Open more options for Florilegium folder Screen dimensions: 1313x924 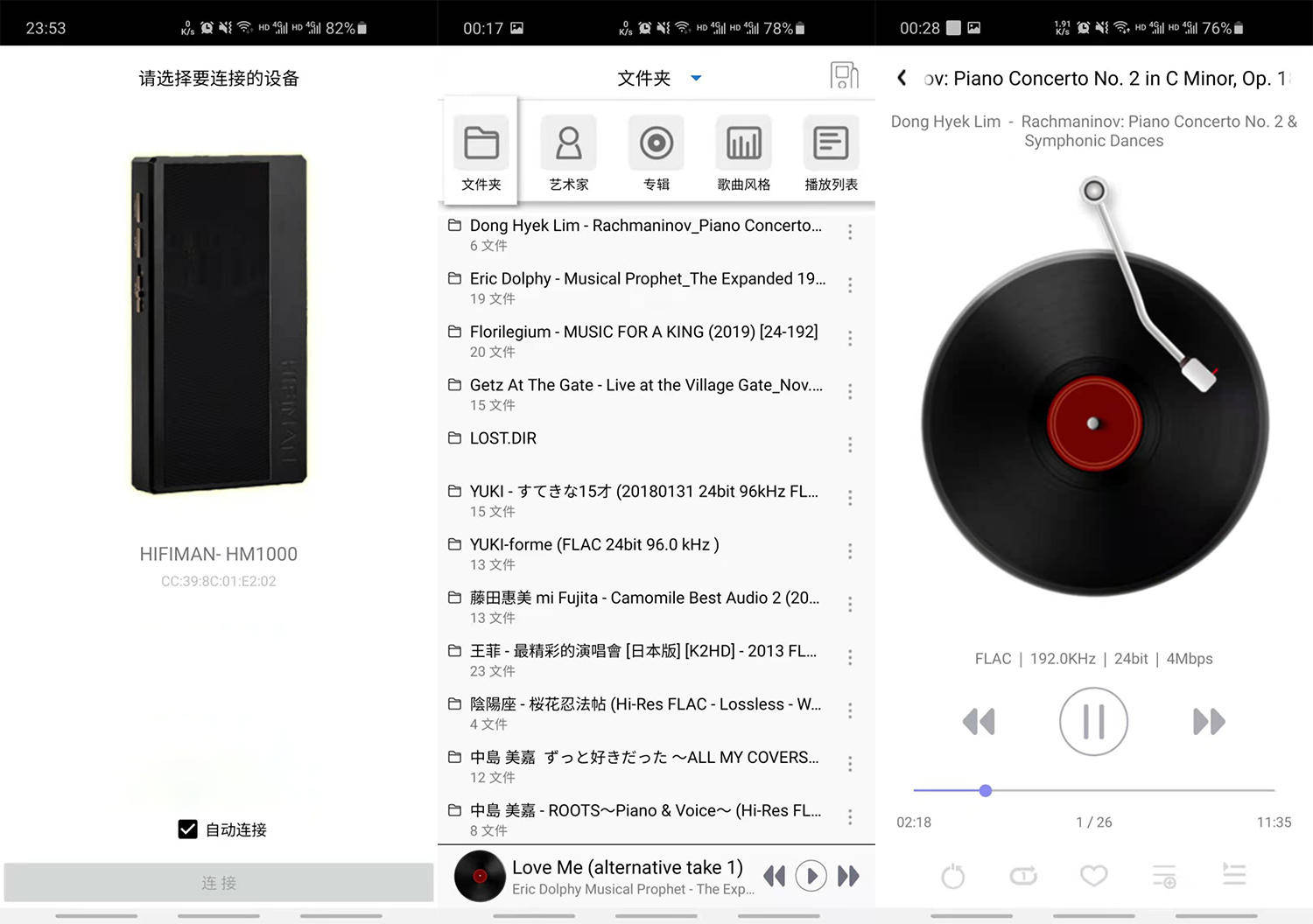click(x=850, y=339)
